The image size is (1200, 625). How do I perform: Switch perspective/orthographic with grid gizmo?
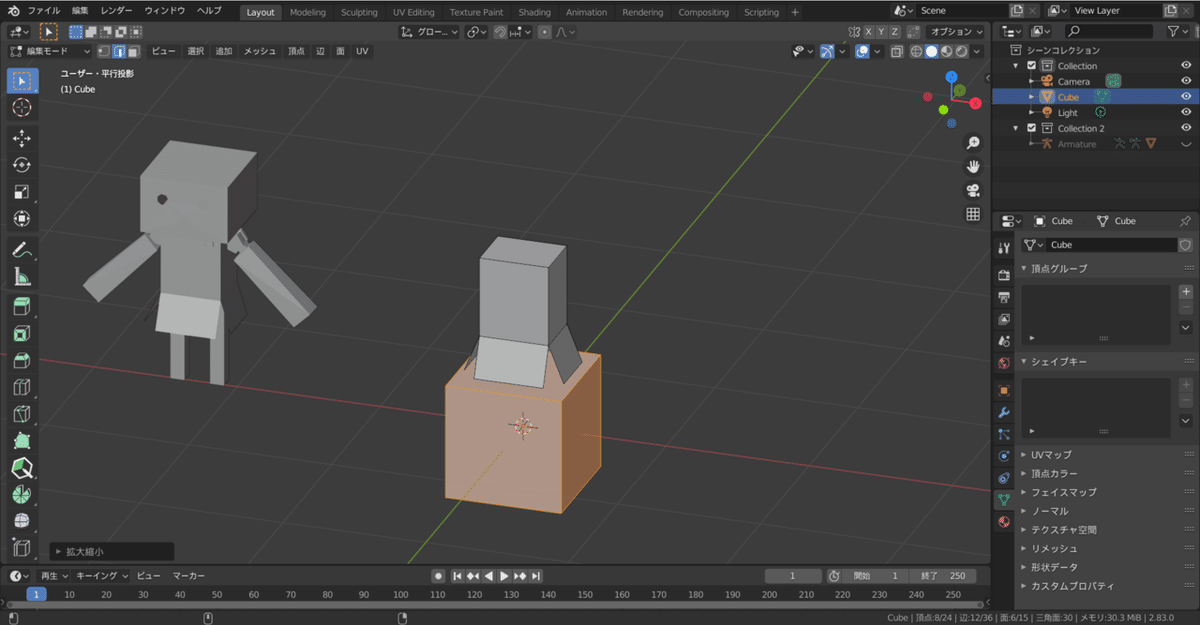pos(973,214)
